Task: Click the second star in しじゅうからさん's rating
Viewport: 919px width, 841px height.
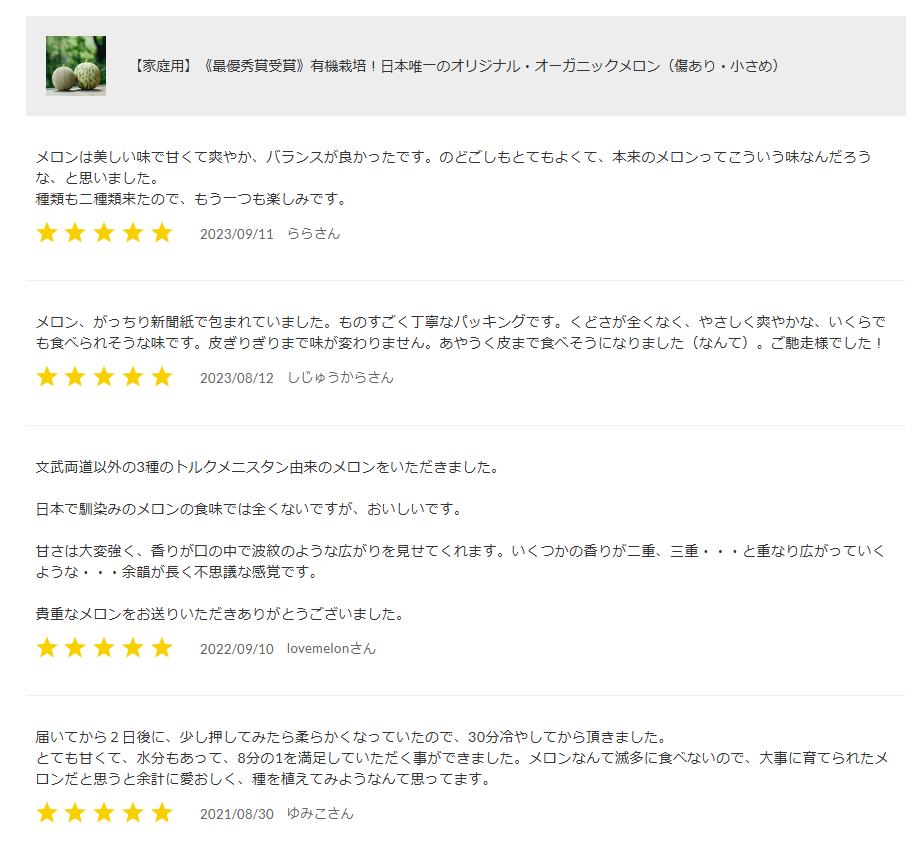Action: tap(75, 377)
